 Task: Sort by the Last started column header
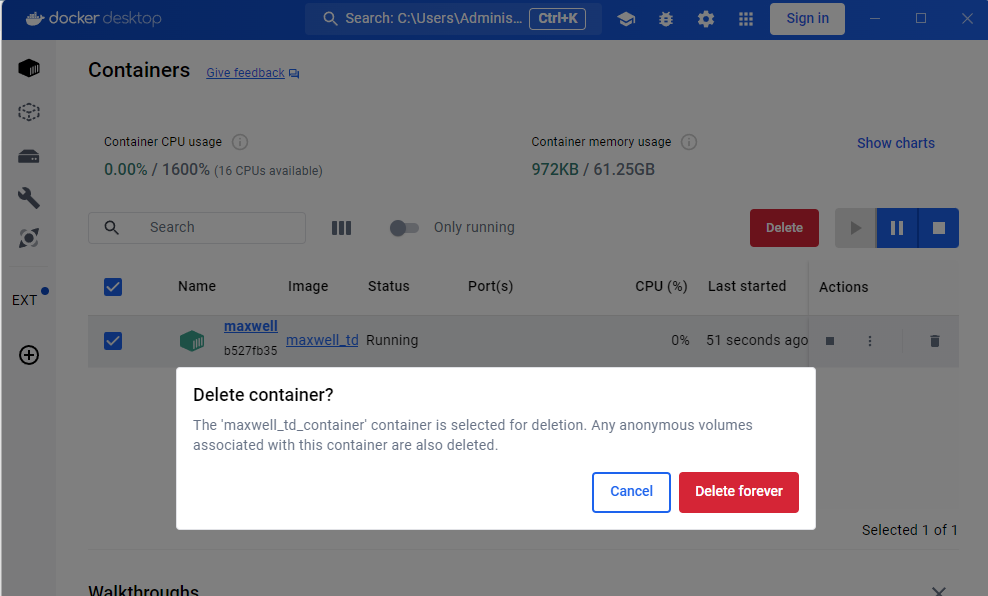(x=747, y=286)
